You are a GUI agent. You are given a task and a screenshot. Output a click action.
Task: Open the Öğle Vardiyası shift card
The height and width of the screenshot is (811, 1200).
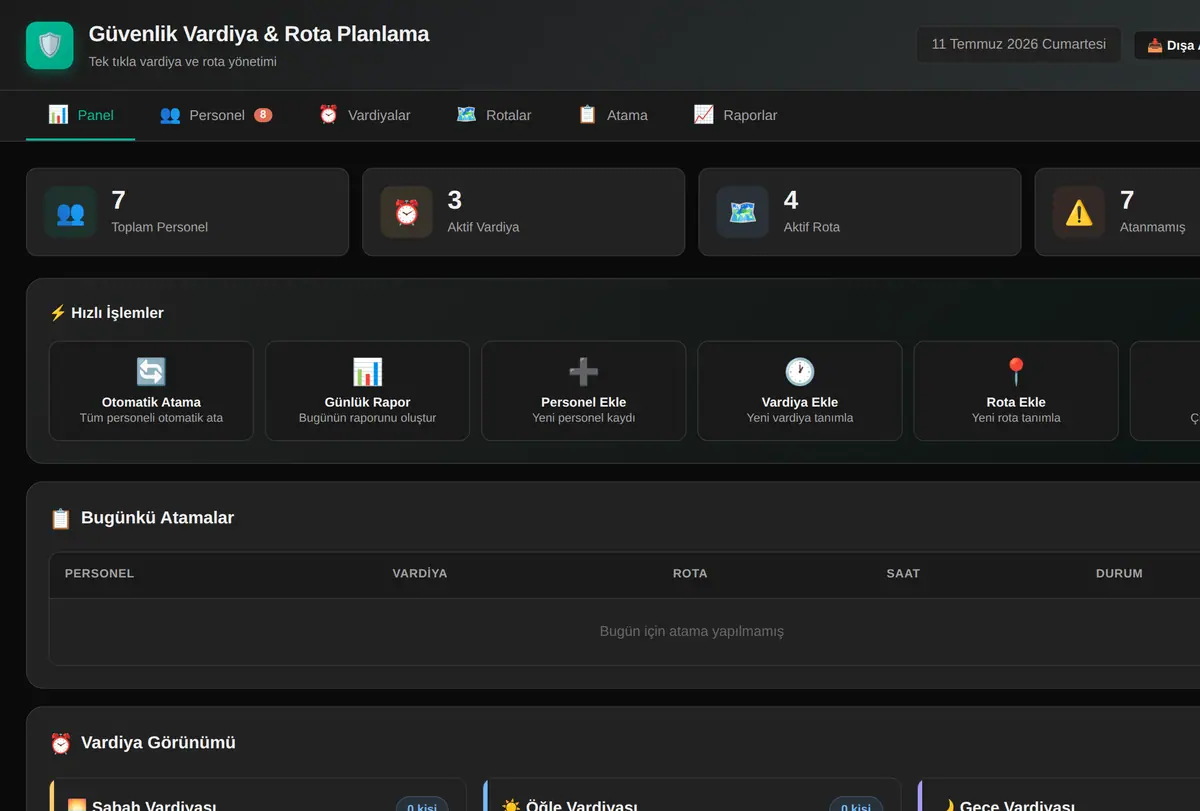[x=692, y=795]
